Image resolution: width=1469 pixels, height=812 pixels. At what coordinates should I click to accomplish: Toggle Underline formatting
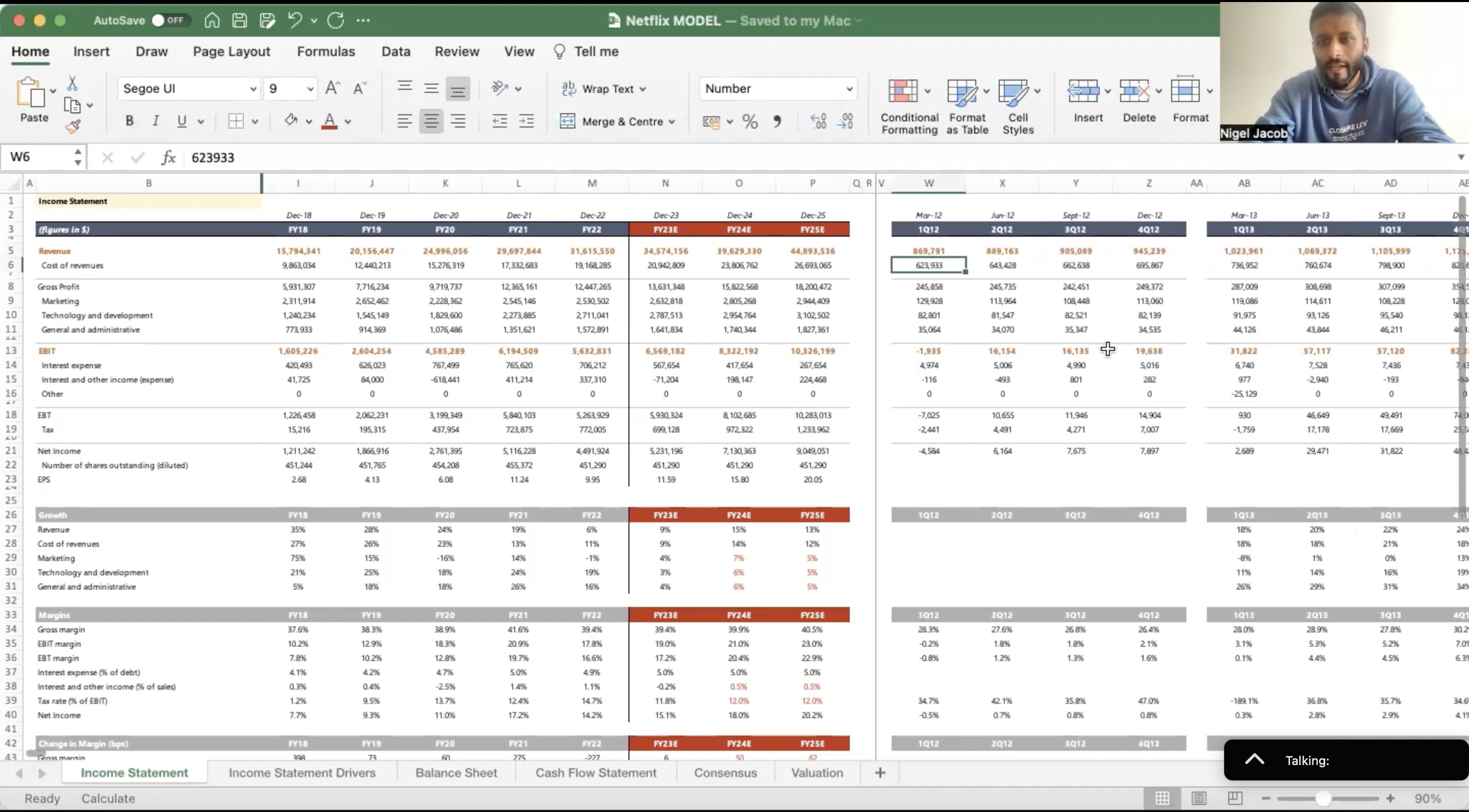[x=182, y=121]
